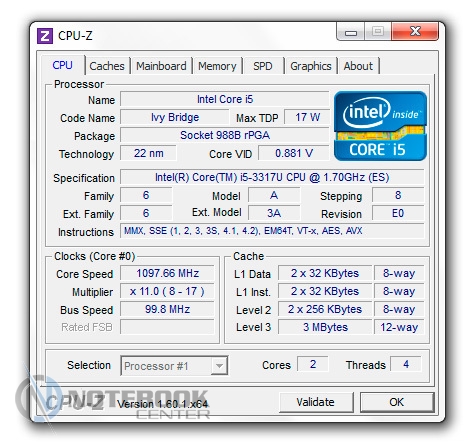Switch to the Caches tab
The height and width of the screenshot is (446, 470).
[107, 66]
